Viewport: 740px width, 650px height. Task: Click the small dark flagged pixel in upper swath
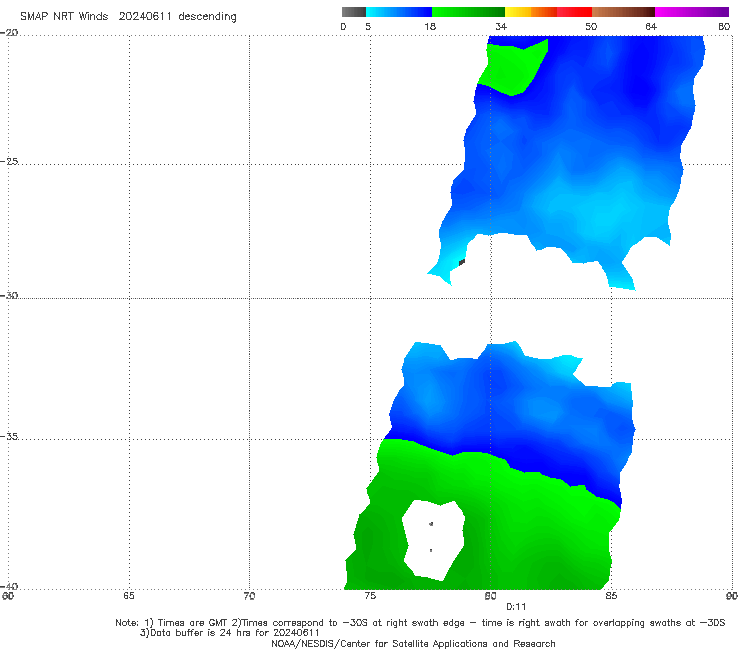pos(462,262)
